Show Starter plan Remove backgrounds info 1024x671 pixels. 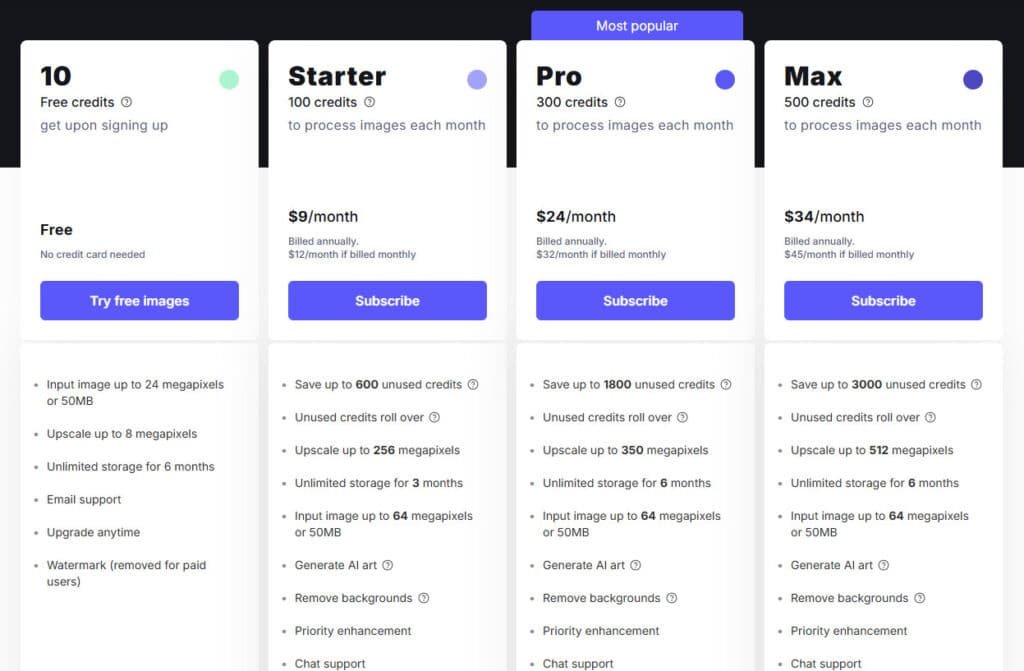pos(424,599)
